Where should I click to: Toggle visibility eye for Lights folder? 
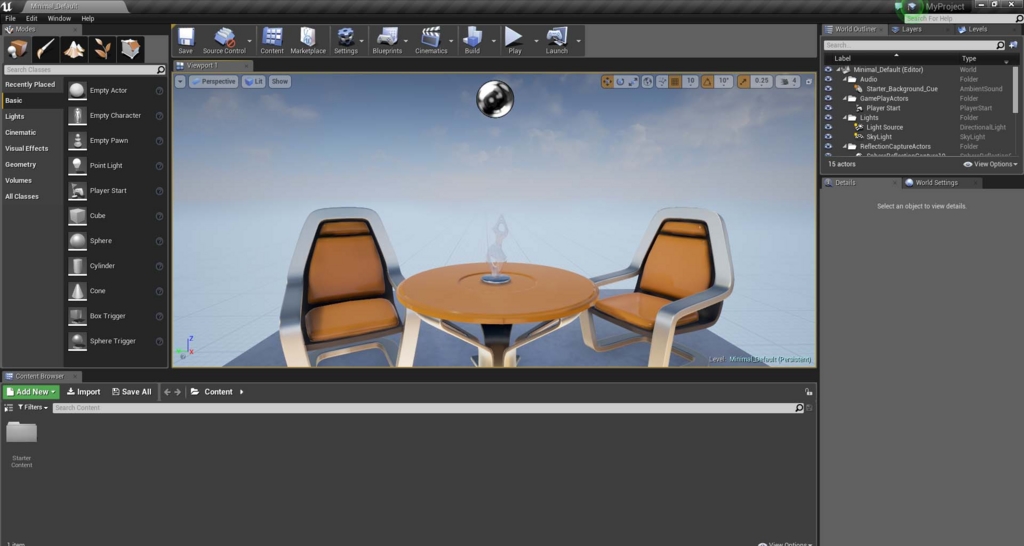point(828,118)
